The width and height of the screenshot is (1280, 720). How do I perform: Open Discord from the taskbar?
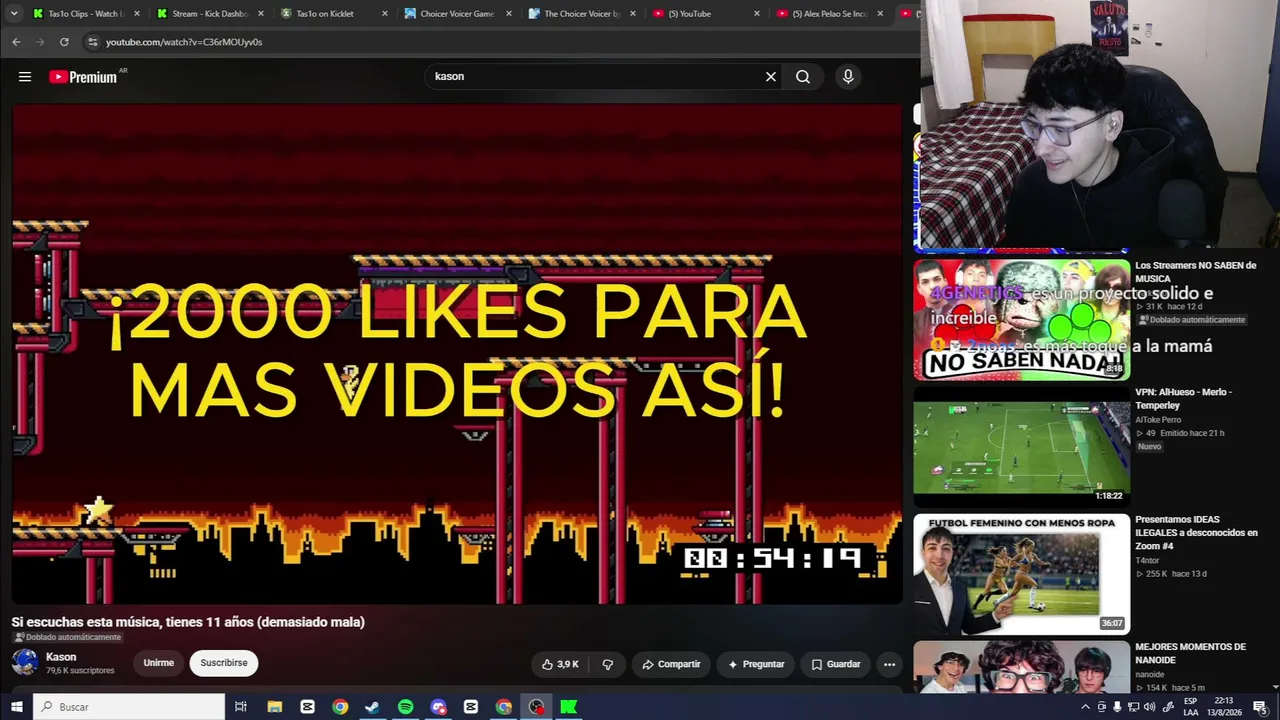[x=438, y=707]
